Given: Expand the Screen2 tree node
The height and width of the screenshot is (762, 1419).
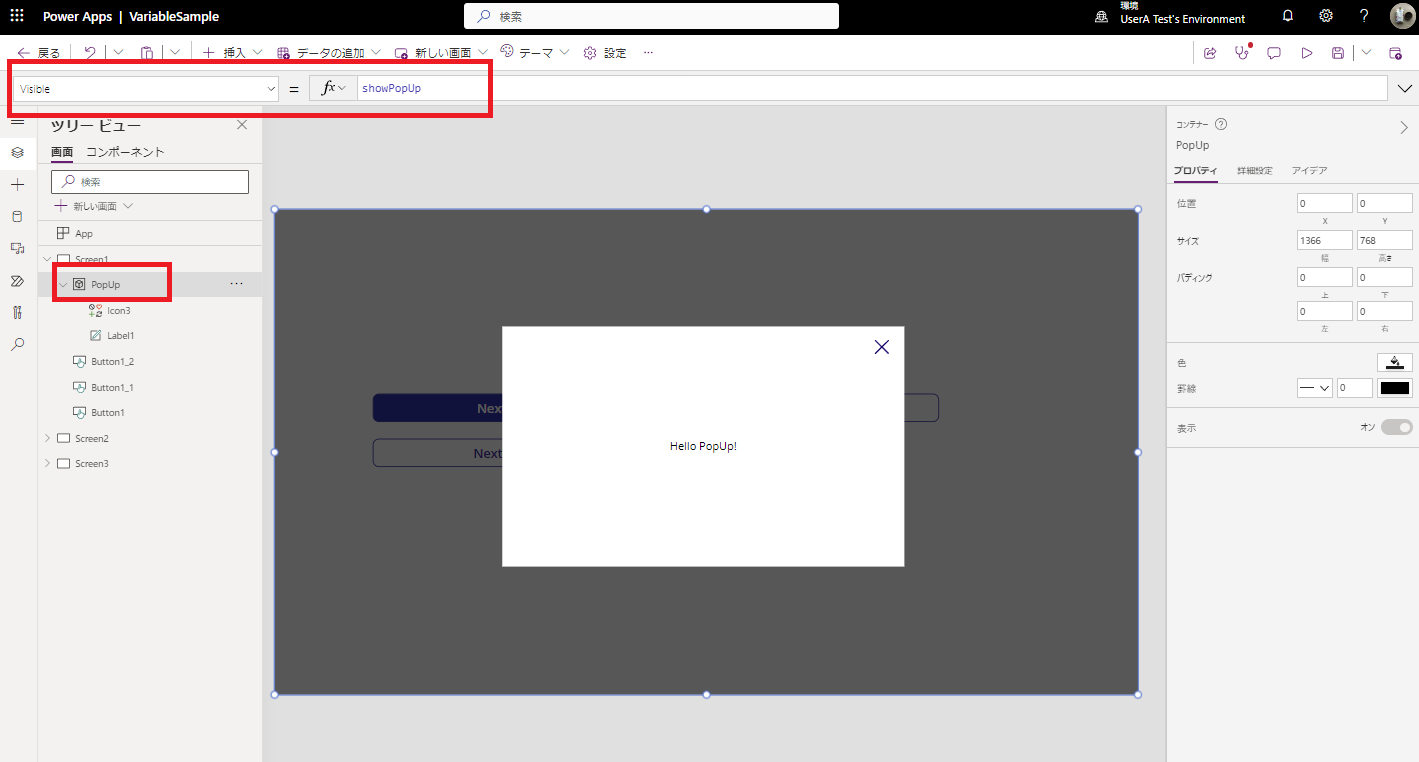Looking at the screenshot, I should click(47, 438).
